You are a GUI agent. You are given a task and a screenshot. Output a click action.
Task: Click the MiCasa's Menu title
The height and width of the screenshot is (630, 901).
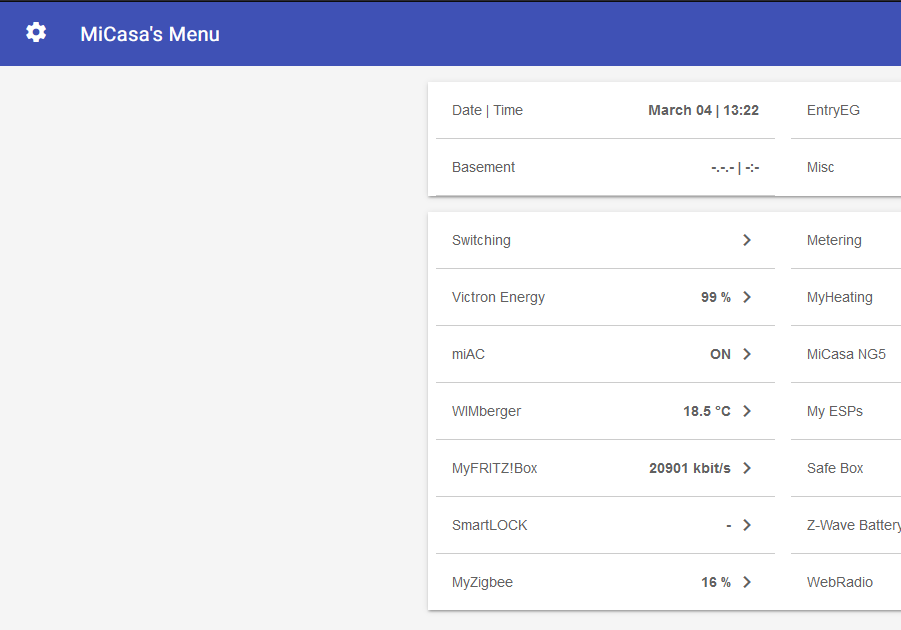tap(150, 34)
